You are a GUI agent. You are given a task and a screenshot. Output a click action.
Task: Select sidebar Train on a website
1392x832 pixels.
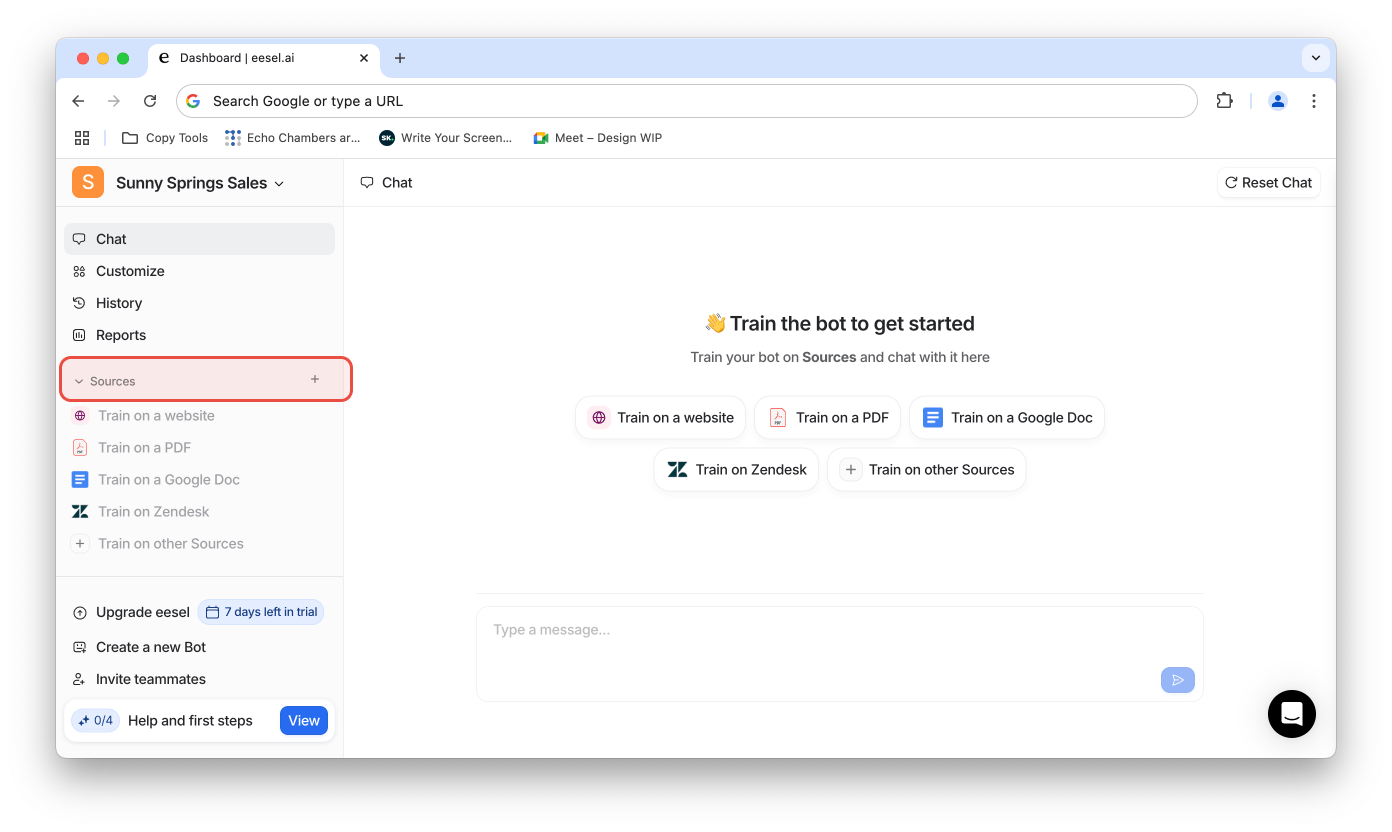pos(156,416)
